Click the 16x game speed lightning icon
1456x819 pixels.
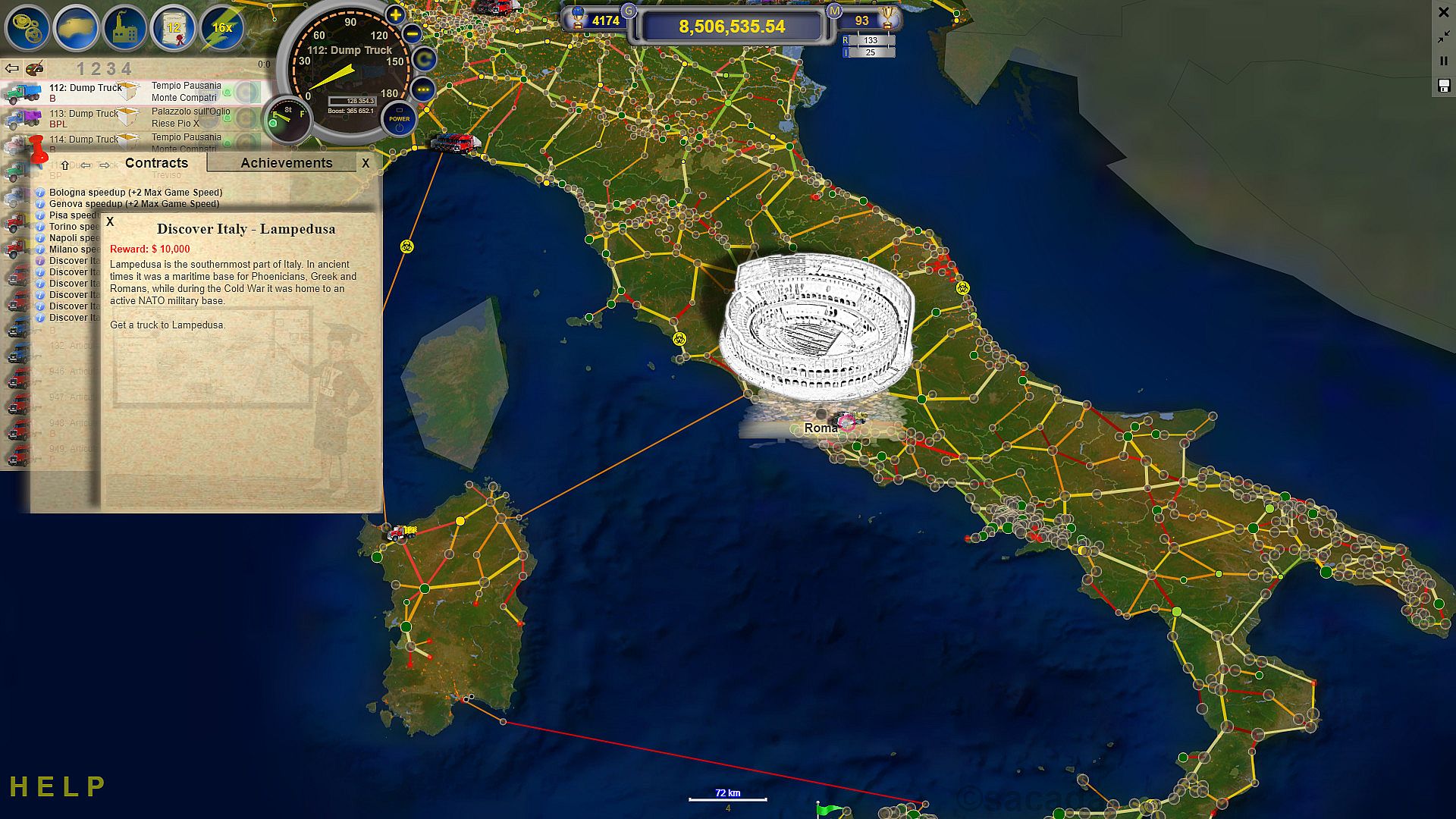click(x=221, y=28)
